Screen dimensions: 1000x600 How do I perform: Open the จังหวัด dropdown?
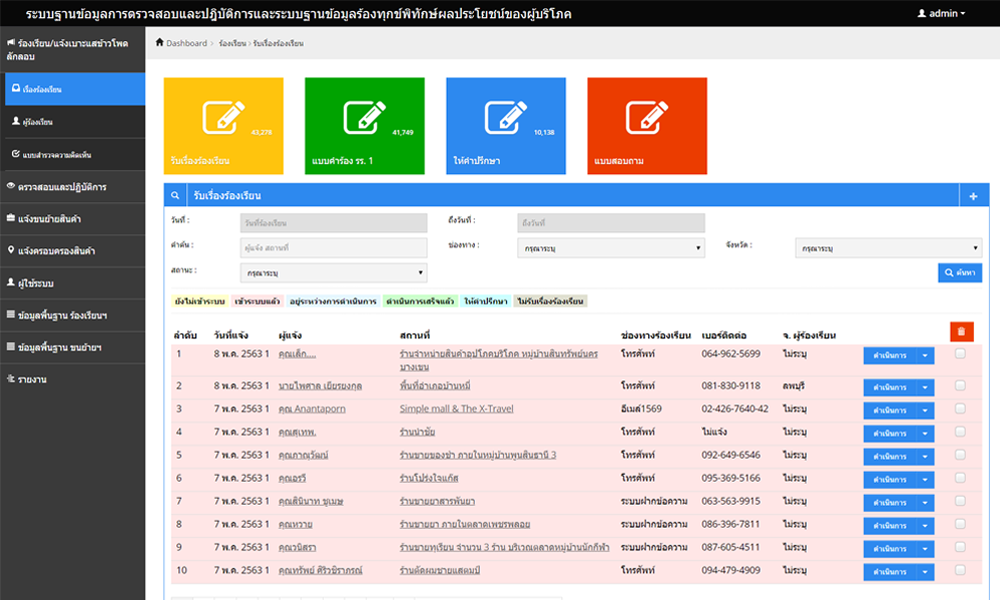tap(888, 248)
